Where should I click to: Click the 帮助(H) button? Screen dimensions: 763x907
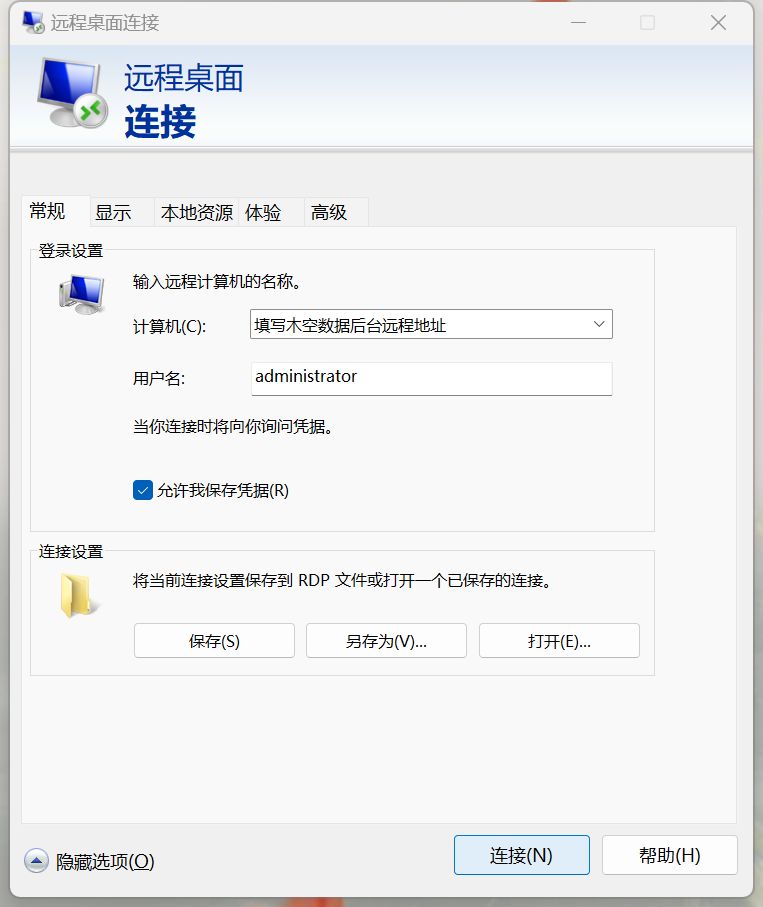[670, 855]
